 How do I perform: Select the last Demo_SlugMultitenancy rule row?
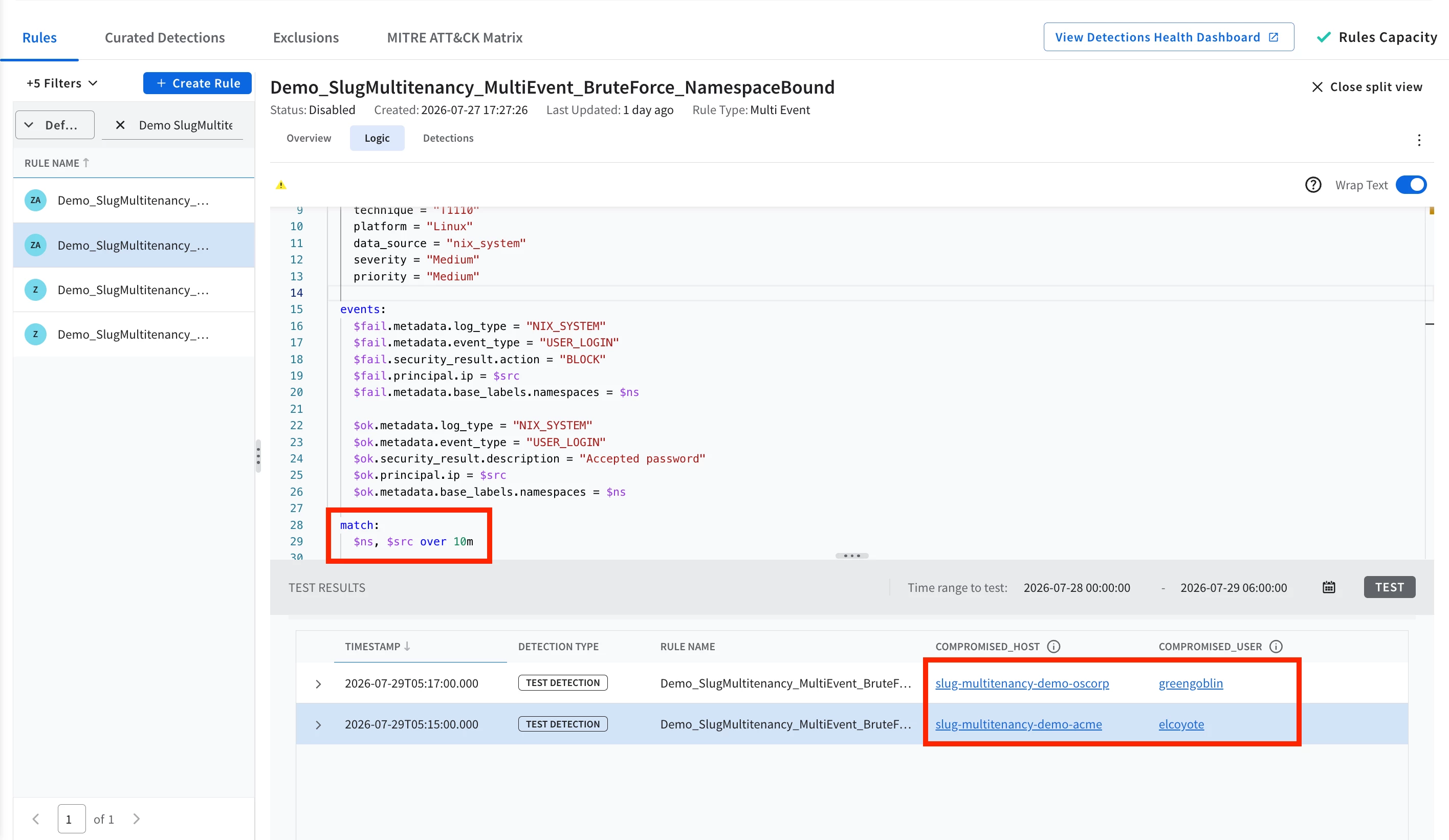tap(134, 335)
